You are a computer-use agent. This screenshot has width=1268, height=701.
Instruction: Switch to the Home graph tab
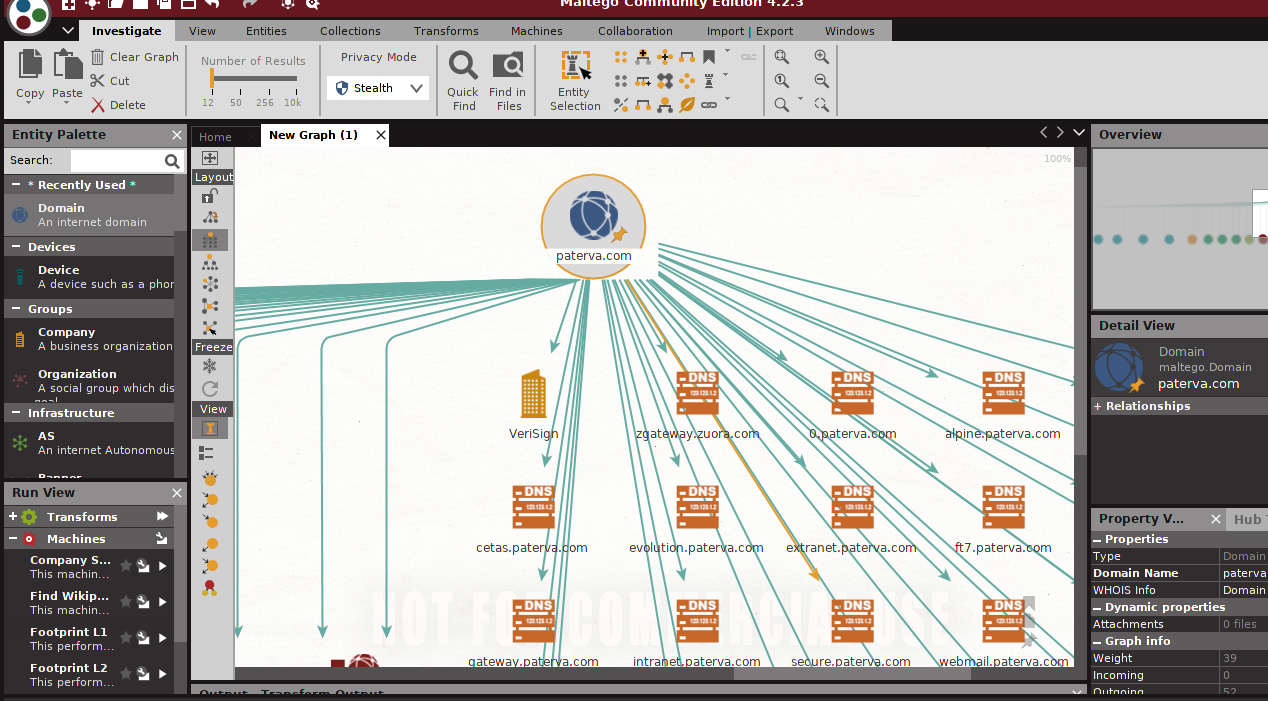(215, 137)
